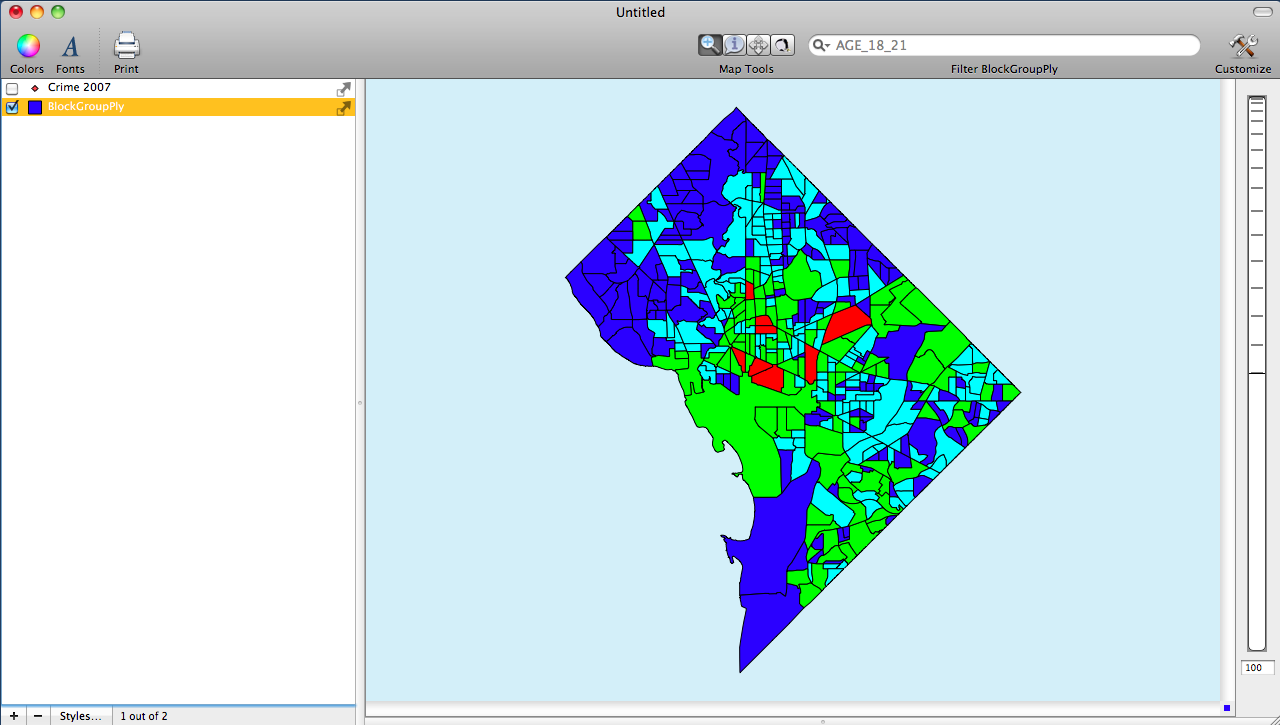Click the Print toolbar icon
1280x725 pixels.
(125, 45)
